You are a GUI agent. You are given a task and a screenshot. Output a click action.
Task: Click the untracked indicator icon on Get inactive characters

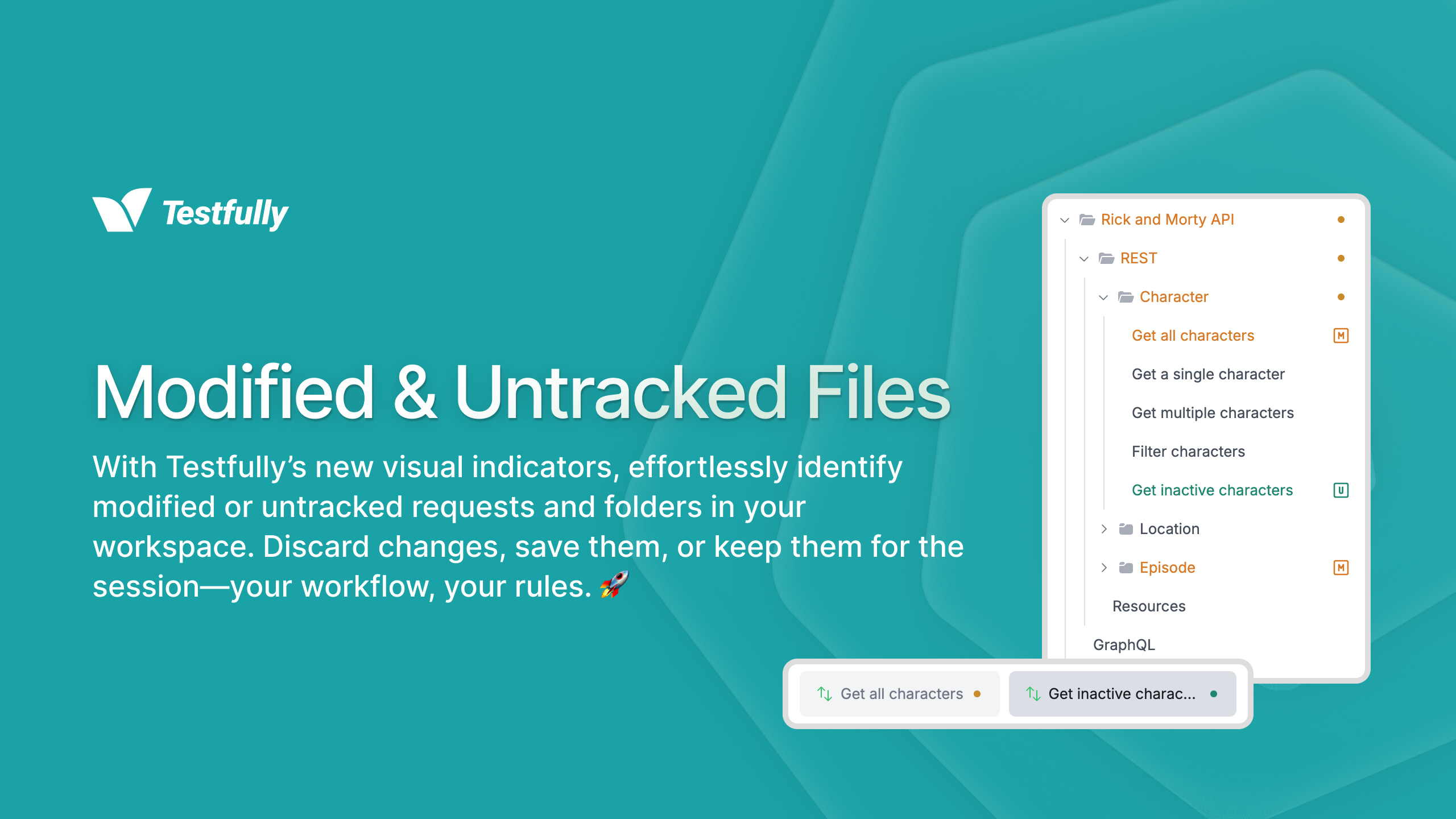point(1340,490)
